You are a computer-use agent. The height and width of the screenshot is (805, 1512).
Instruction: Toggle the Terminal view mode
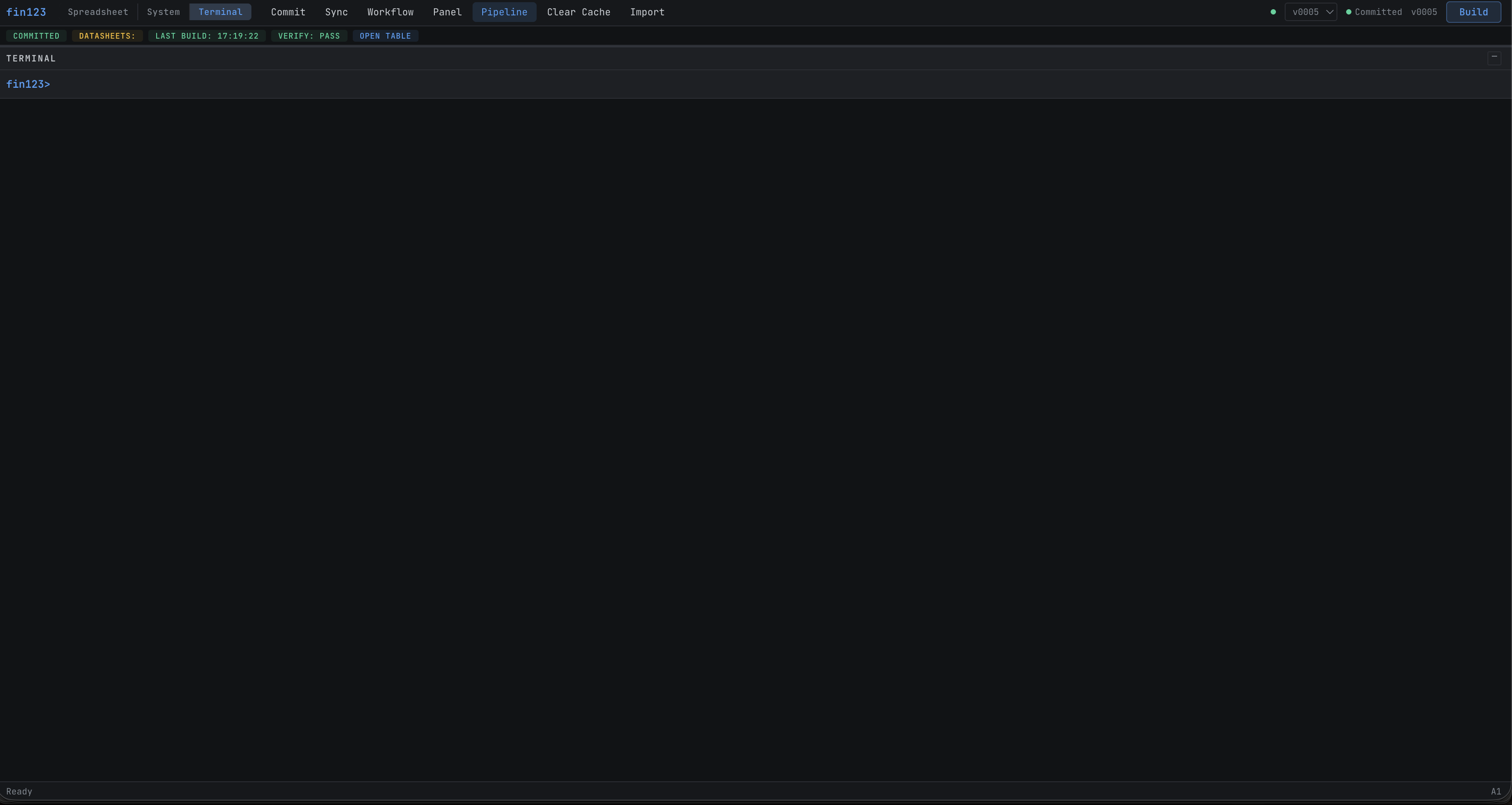pyautogui.click(x=220, y=12)
